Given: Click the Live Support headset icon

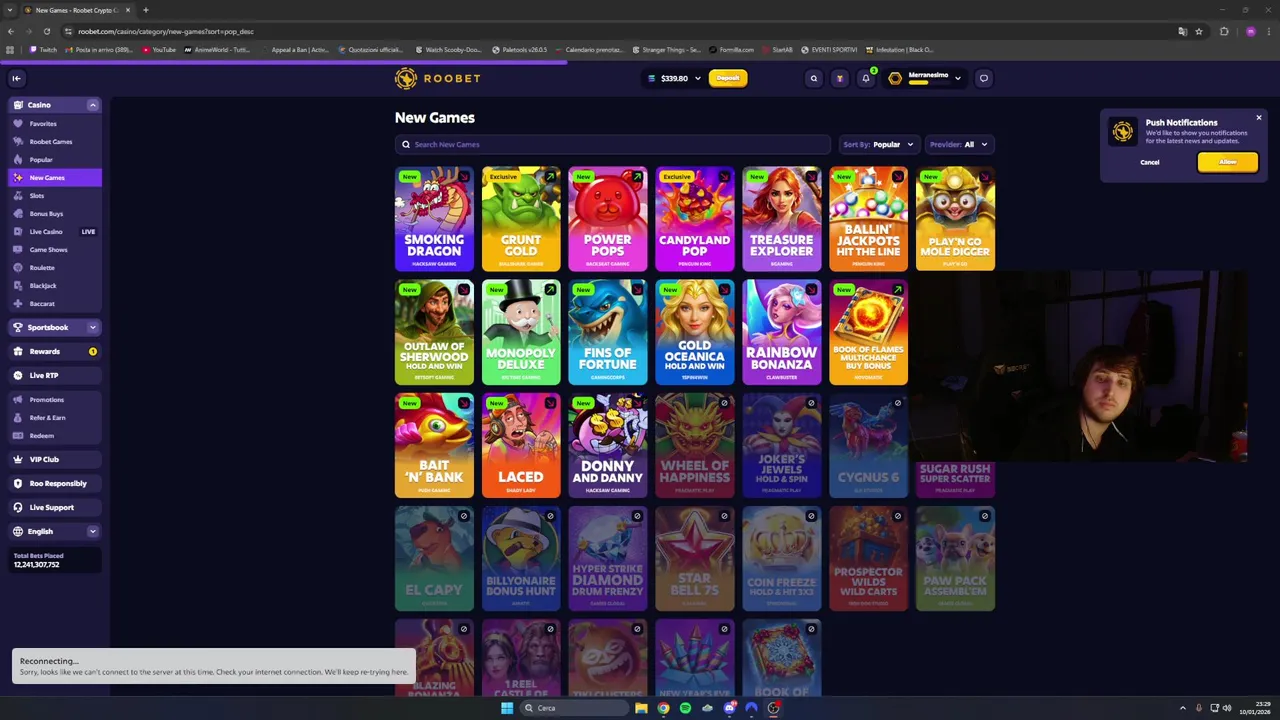Looking at the screenshot, I should (x=18, y=508).
